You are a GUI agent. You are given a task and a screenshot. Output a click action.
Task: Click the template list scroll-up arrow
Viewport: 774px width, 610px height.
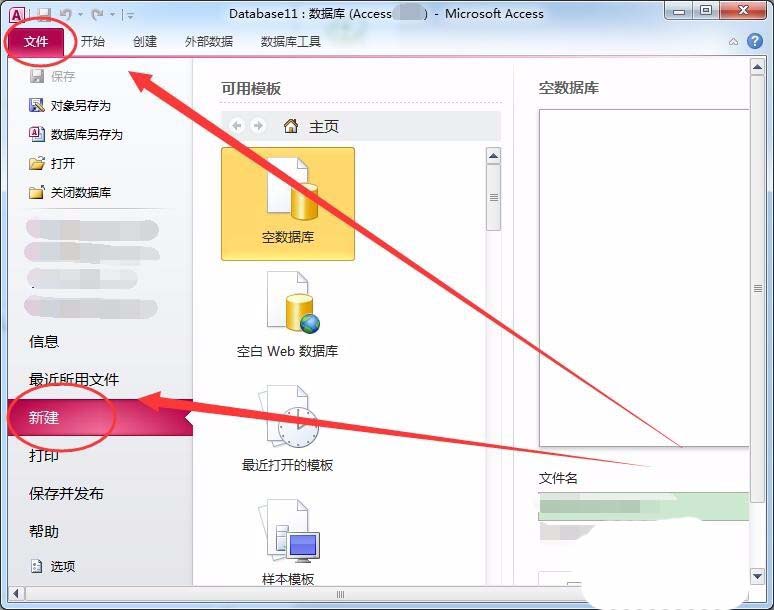(x=493, y=156)
